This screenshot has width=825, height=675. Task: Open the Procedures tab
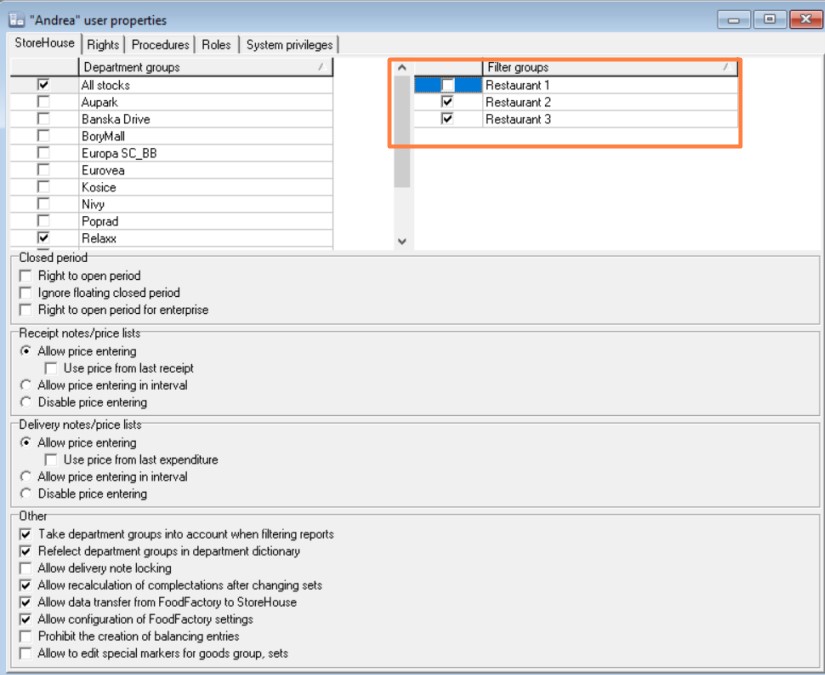pos(160,45)
